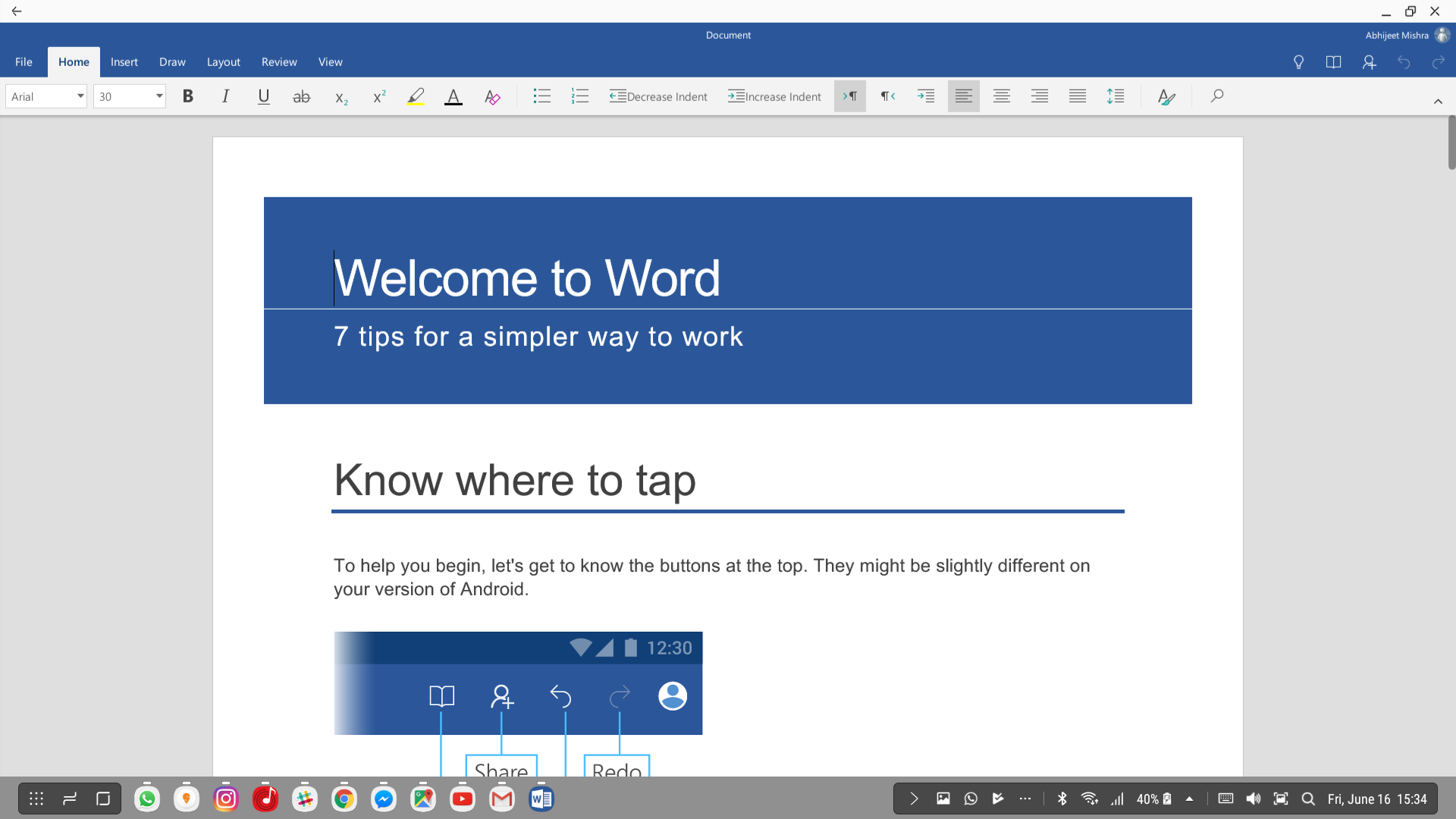Switch to the Insert tab
This screenshot has height=819, width=1456.
124,62
